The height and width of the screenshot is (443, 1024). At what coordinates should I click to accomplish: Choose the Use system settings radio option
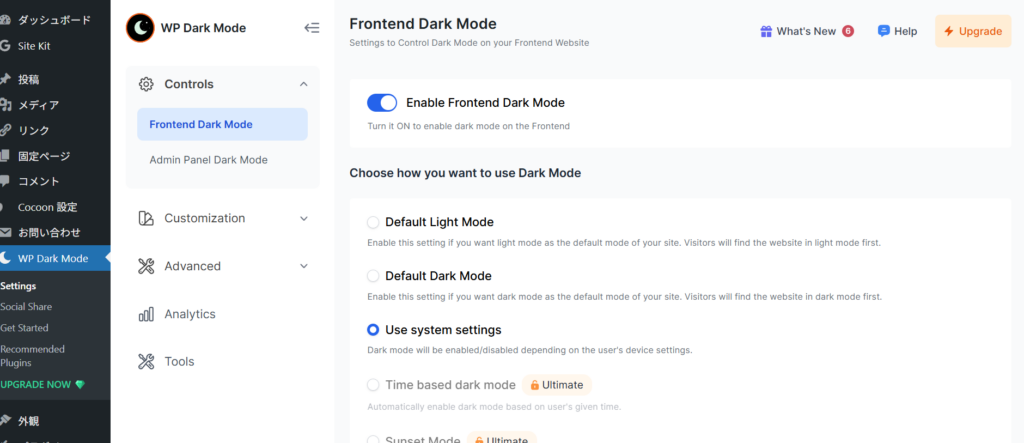[x=373, y=330]
